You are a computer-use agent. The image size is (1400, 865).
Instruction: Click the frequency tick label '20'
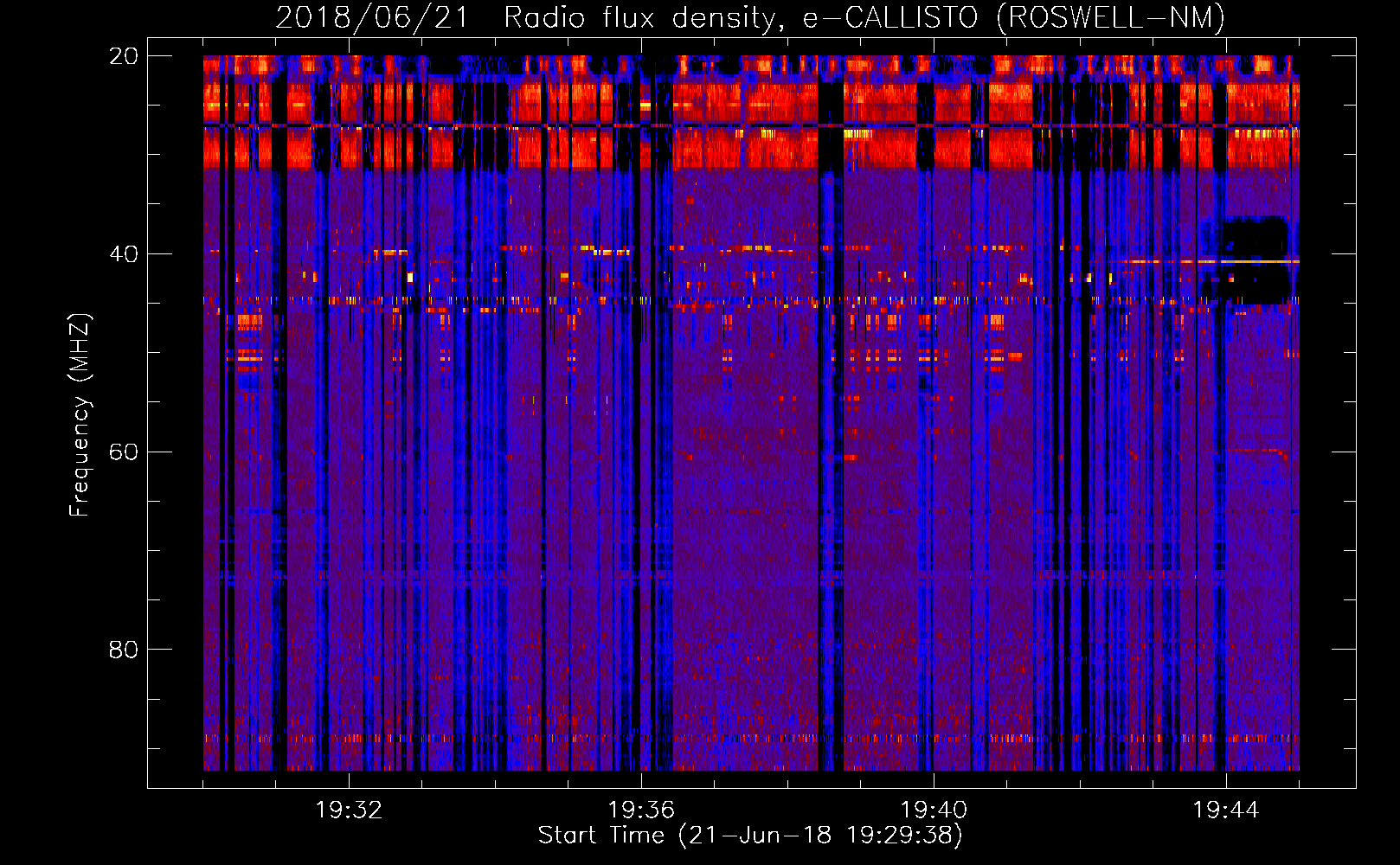click(123, 56)
